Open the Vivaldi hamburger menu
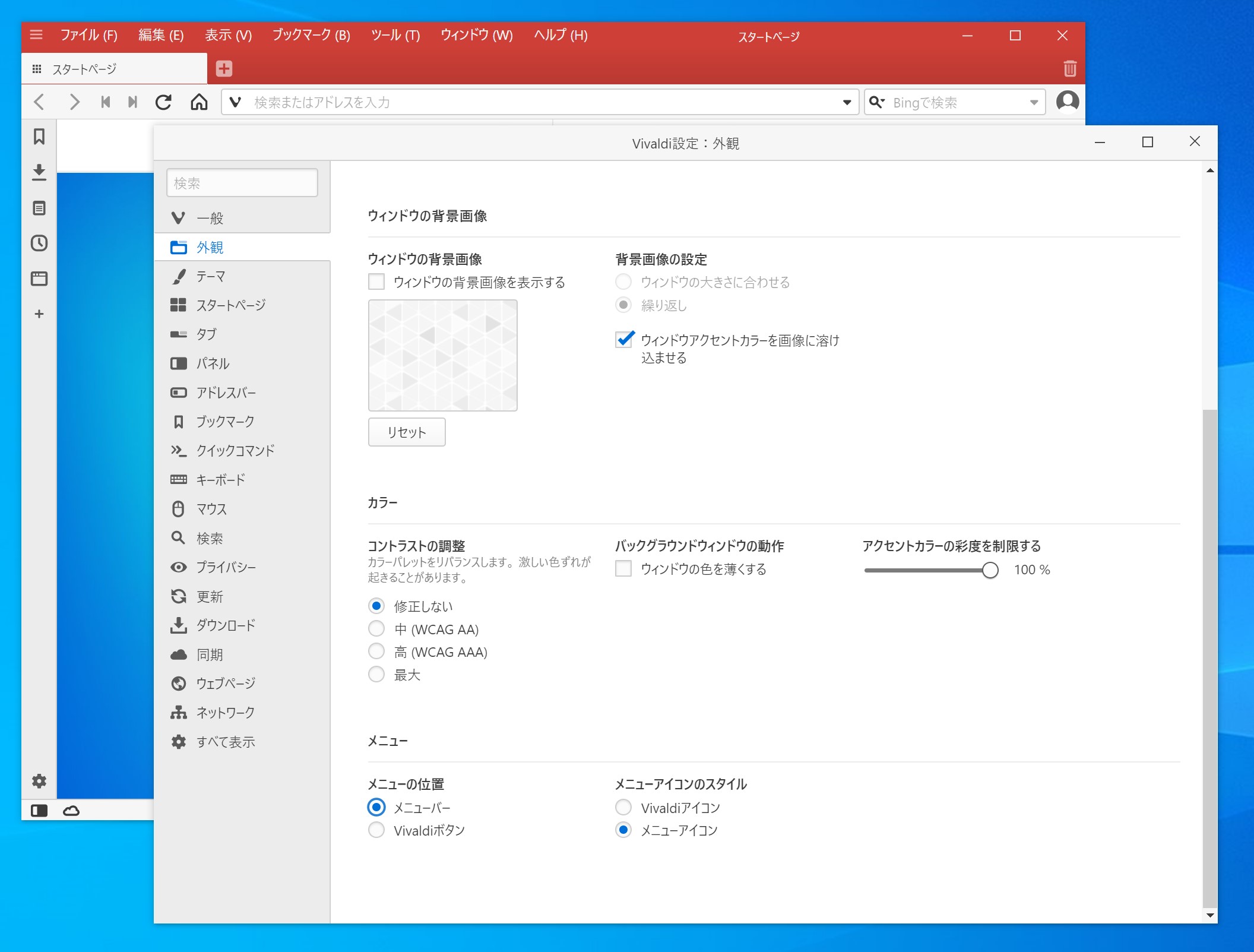The image size is (1254, 952). click(x=36, y=35)
